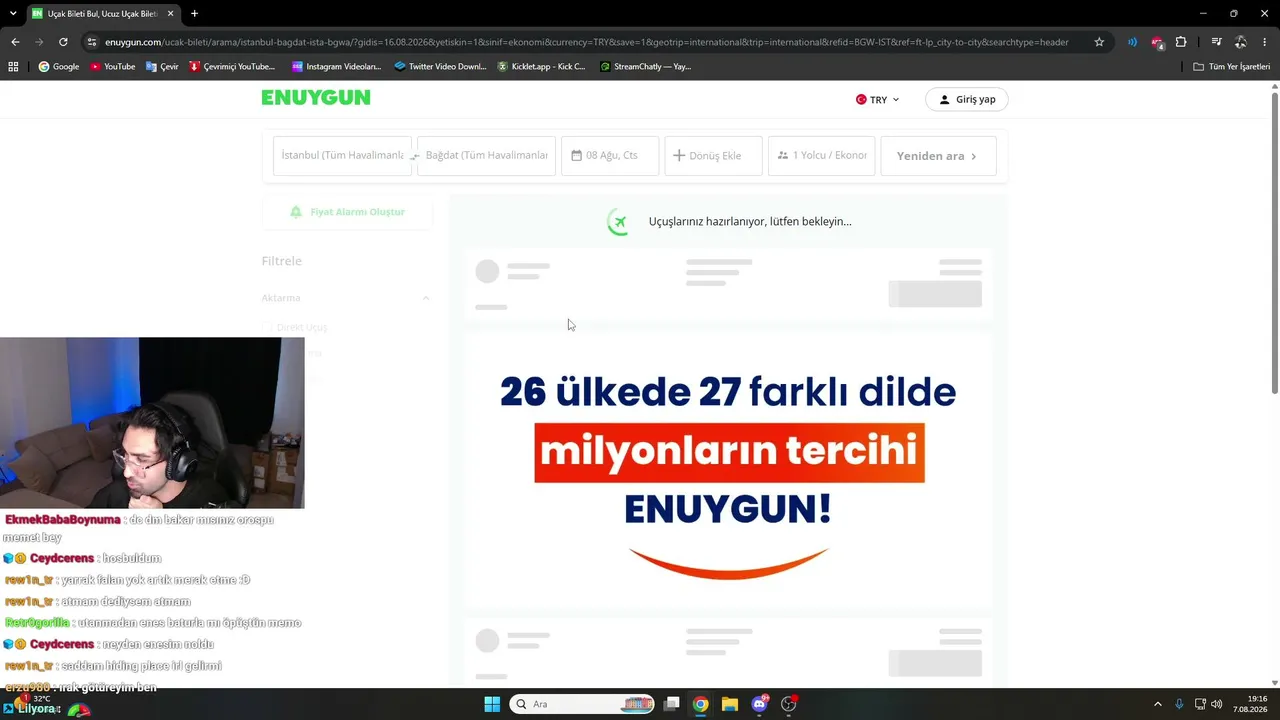Click the Yeniden ara button

(x=938, y=156)
